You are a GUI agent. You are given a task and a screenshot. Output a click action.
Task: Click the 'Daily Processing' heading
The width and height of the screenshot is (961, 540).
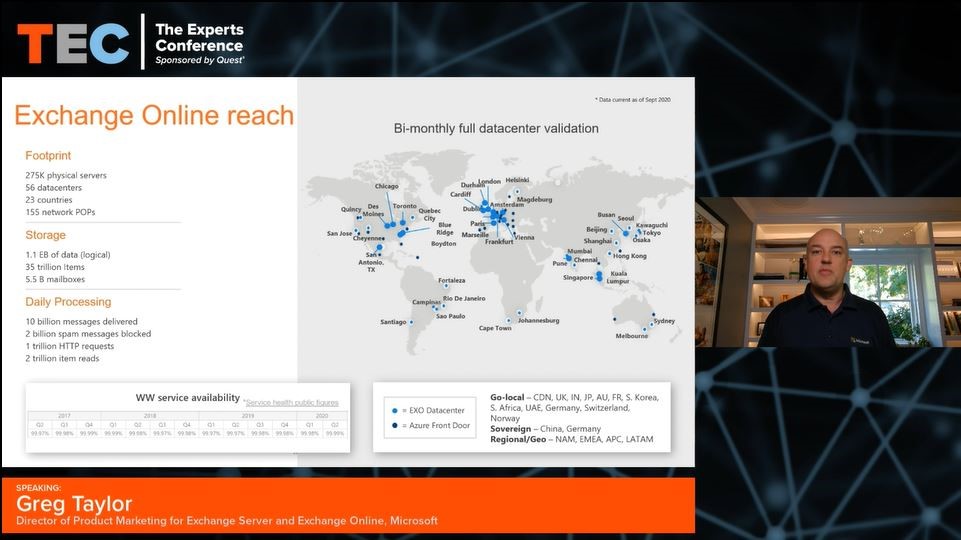click(68, 302)
